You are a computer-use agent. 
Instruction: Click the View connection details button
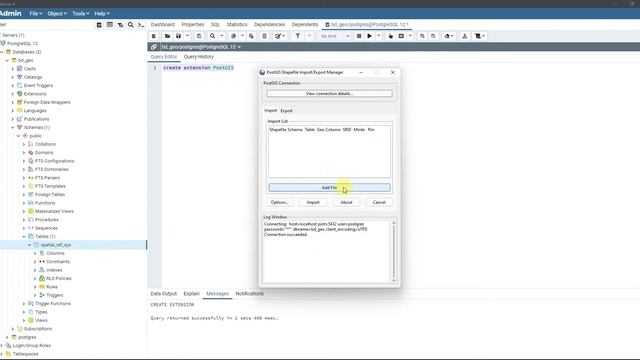[329, 93]
